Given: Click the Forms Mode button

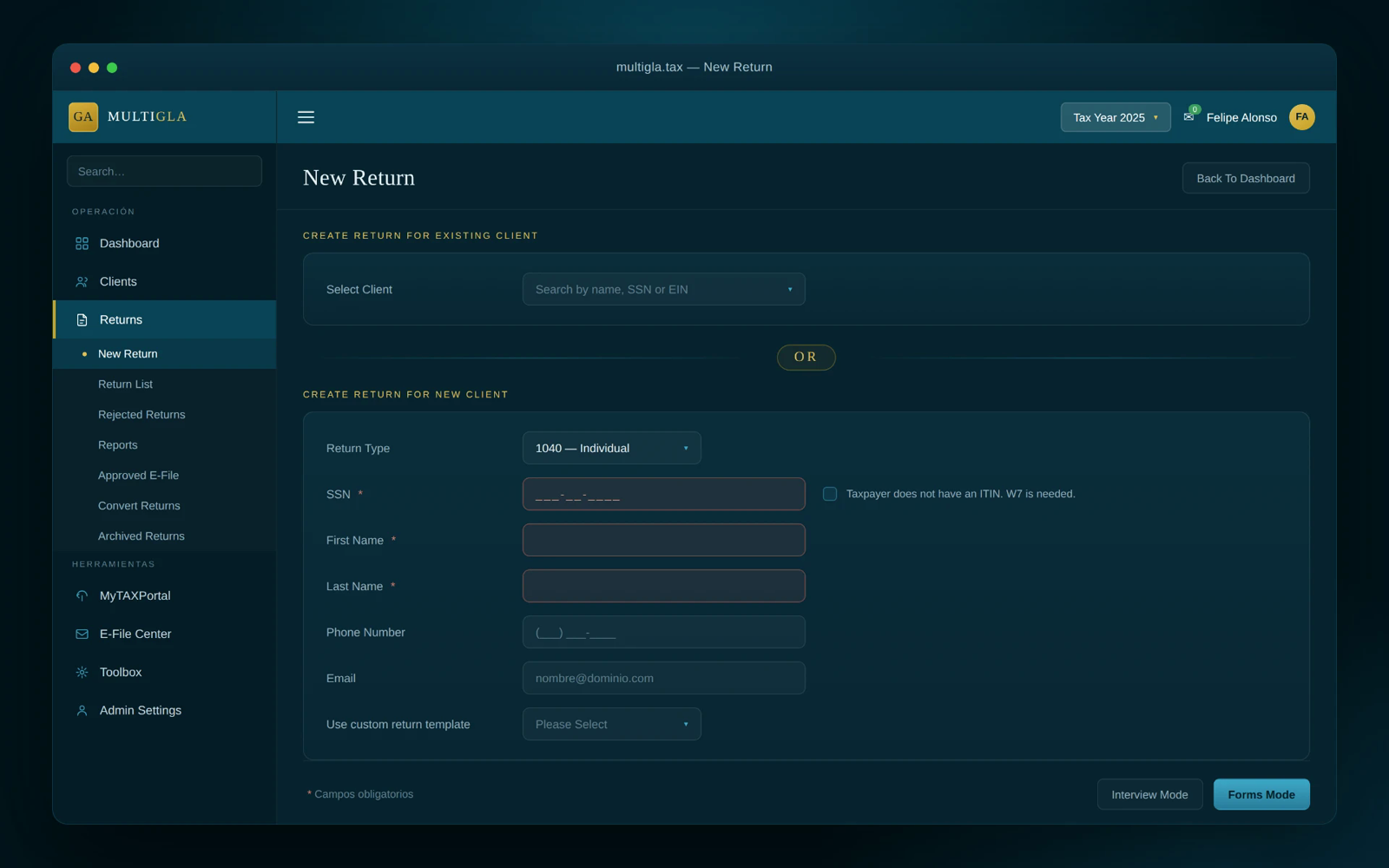Looking at the screenshot, I should (1261, 794).
